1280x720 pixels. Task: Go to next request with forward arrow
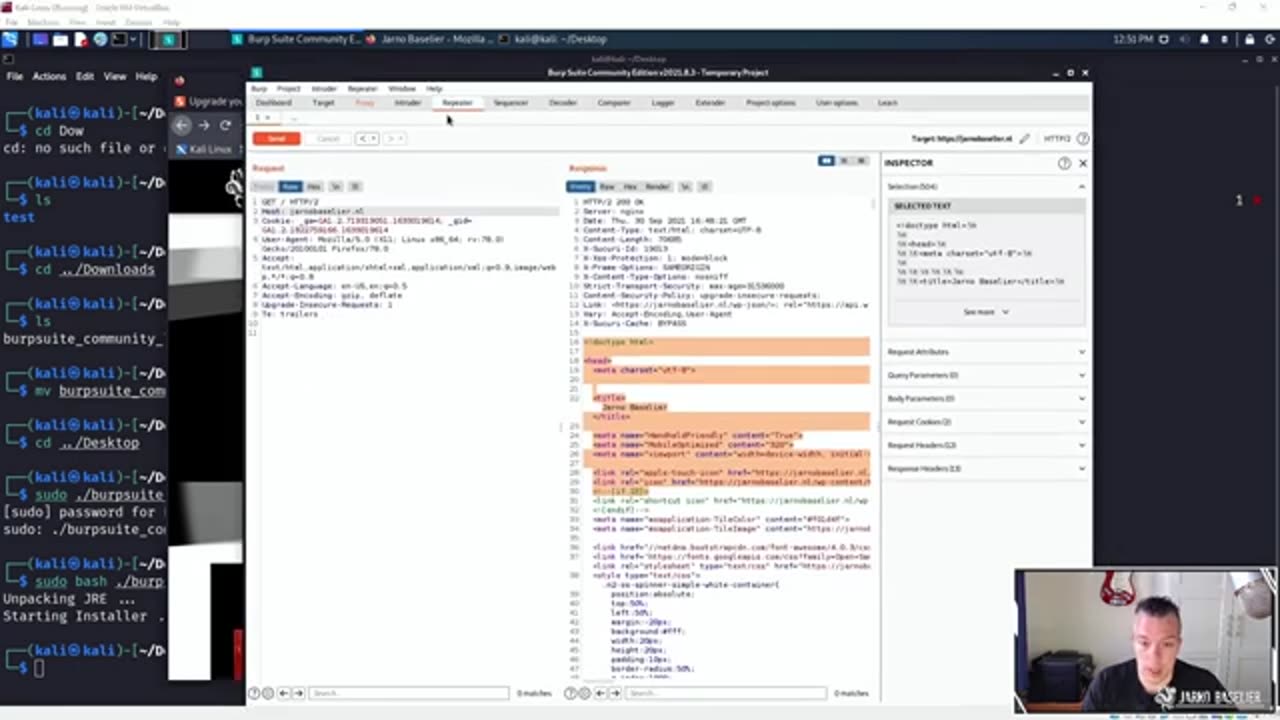tap(394, 139)
